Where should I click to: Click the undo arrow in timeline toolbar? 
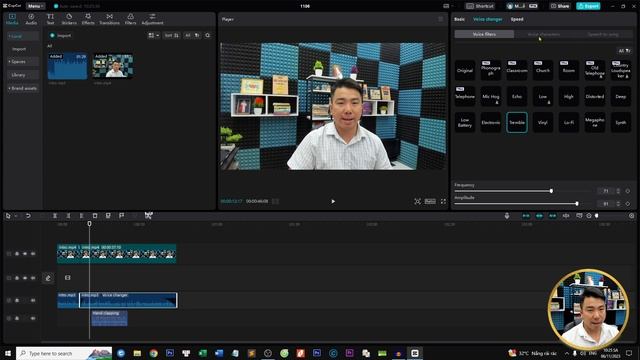[x=28, y=216]
